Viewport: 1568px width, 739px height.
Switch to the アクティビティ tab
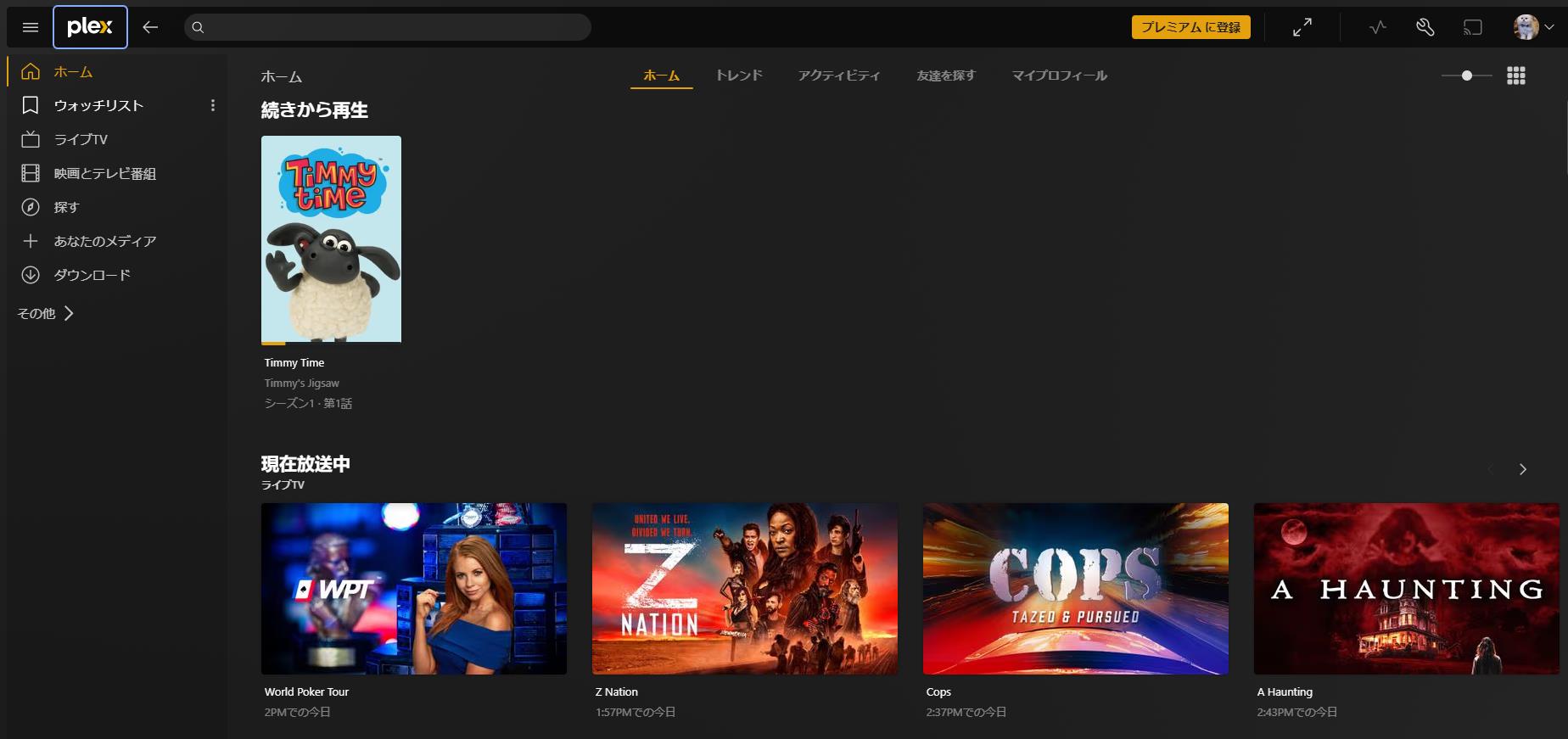click(838, 76)
